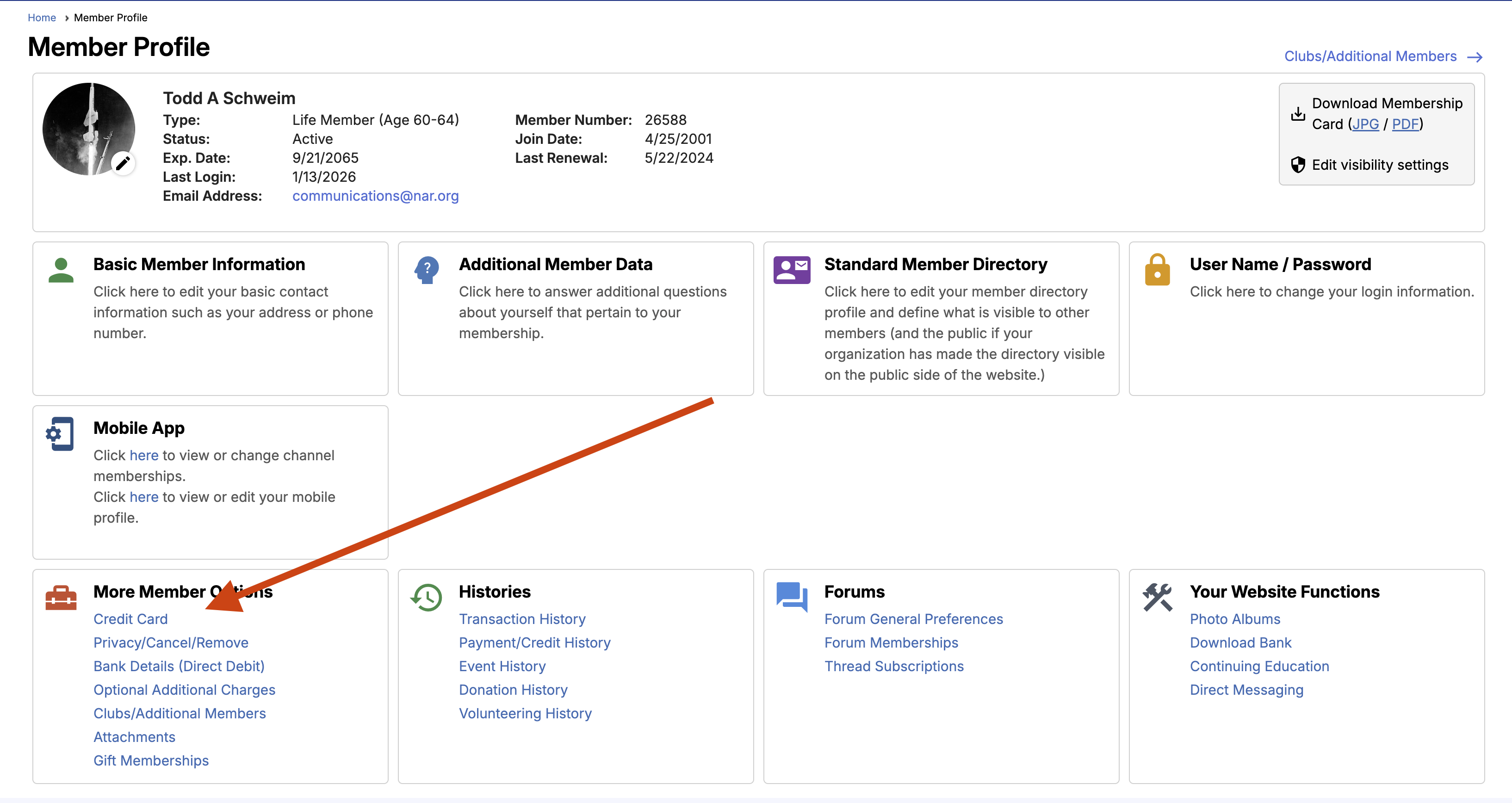Open Edit visibility settings
The width and height of the screenshot is (1512, 803).
coord(1380,165)
